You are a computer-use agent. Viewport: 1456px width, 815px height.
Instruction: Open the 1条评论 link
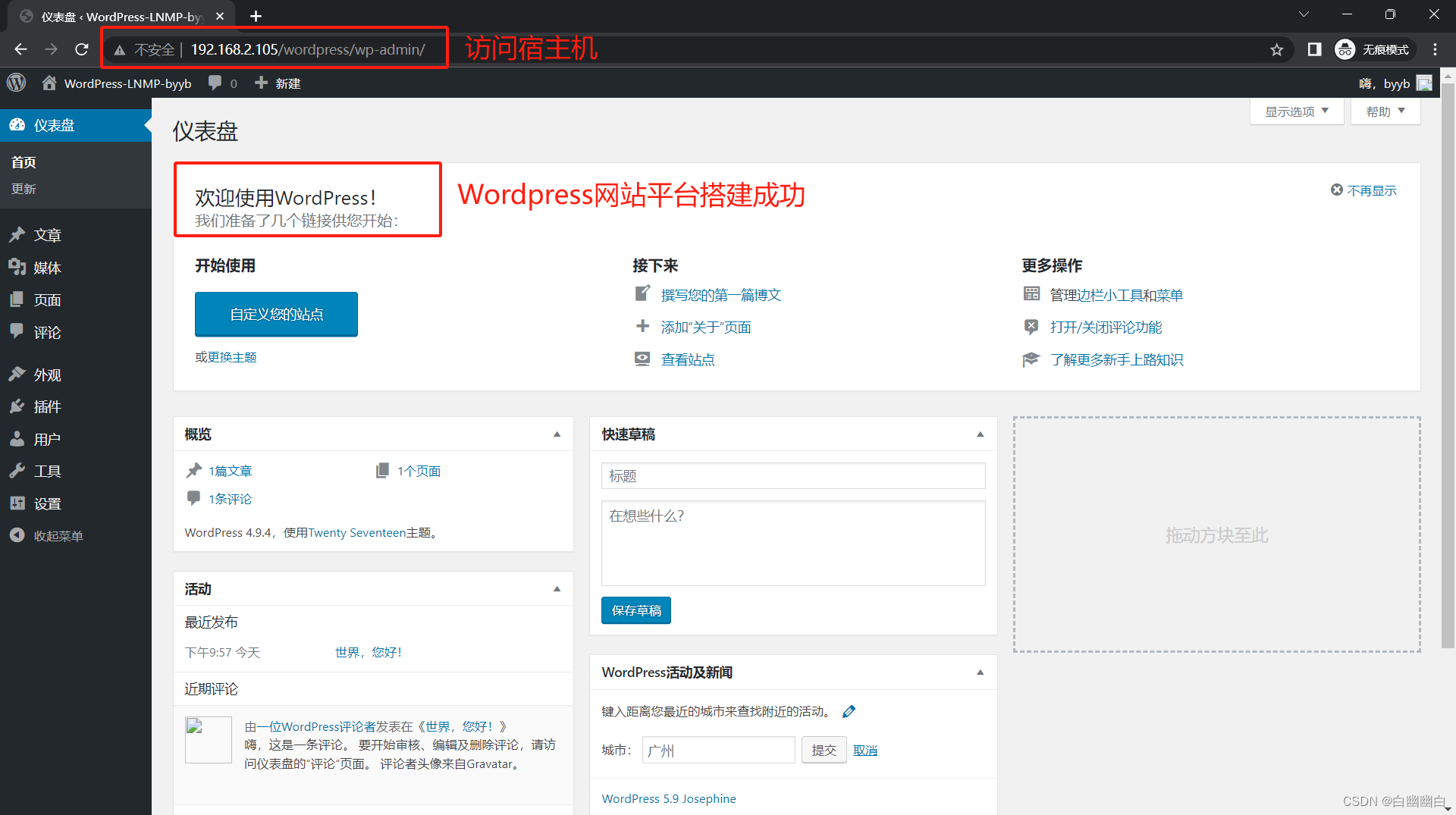[x=230, y=499]
